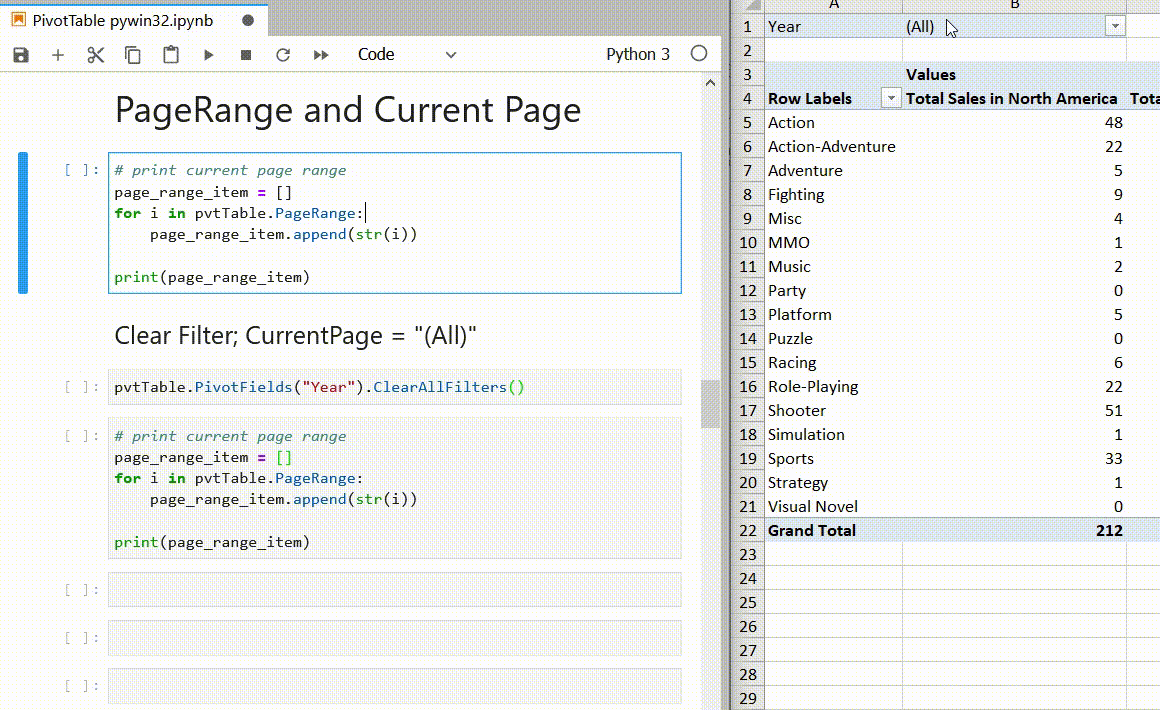This screenshot has width=1160, height=710.
Task: Insert a new cell with plus icon
Action: (58, 55)
